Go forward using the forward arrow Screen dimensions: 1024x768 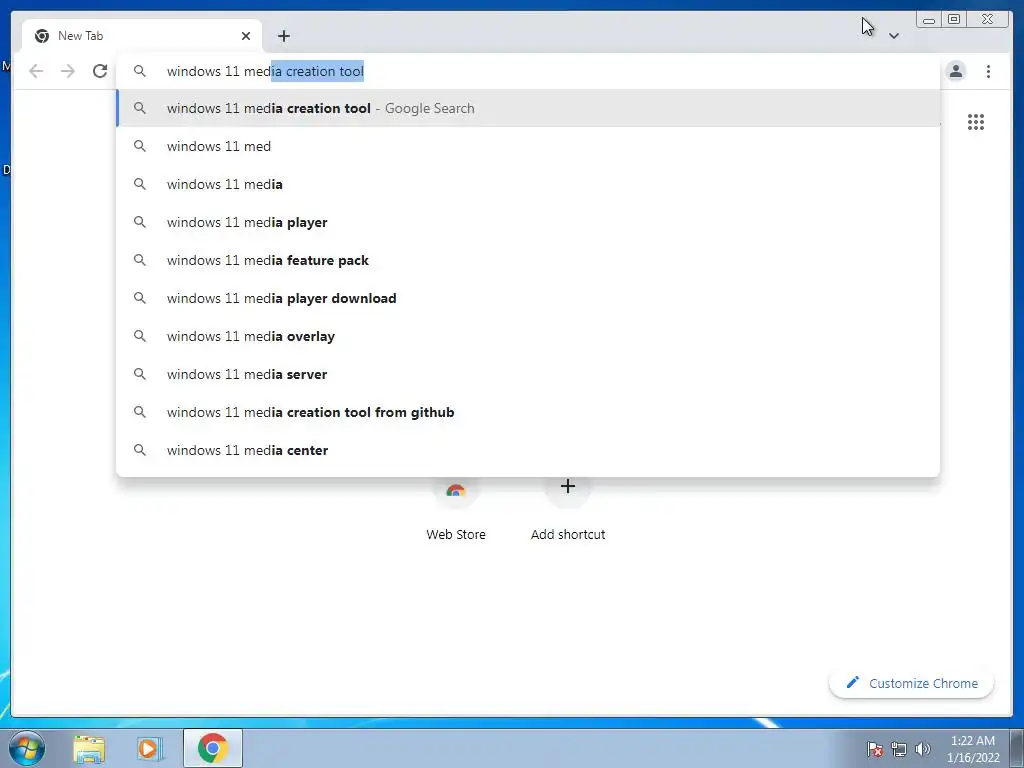coord(68,71)
